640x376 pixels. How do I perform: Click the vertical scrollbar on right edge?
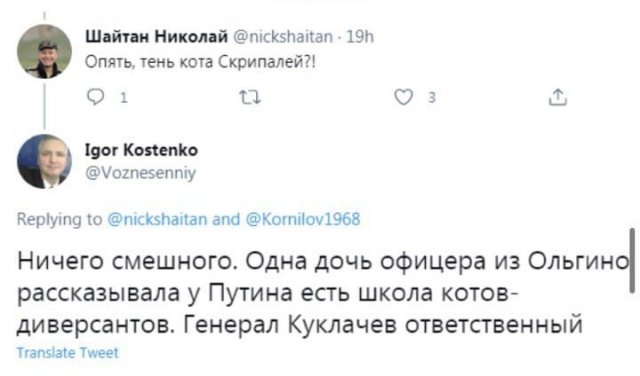(632, 261)
